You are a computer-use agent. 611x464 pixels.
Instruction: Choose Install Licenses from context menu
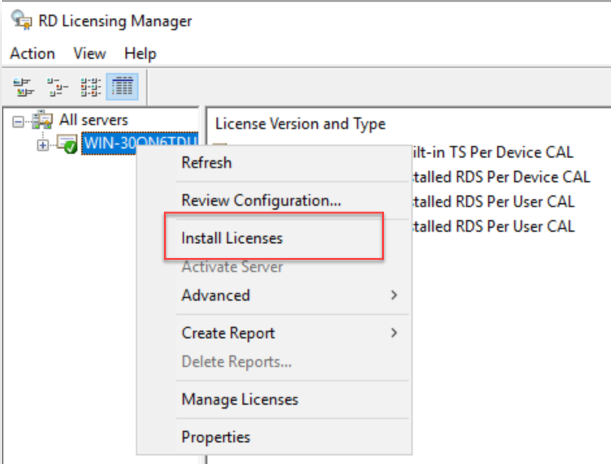[232, 238]
